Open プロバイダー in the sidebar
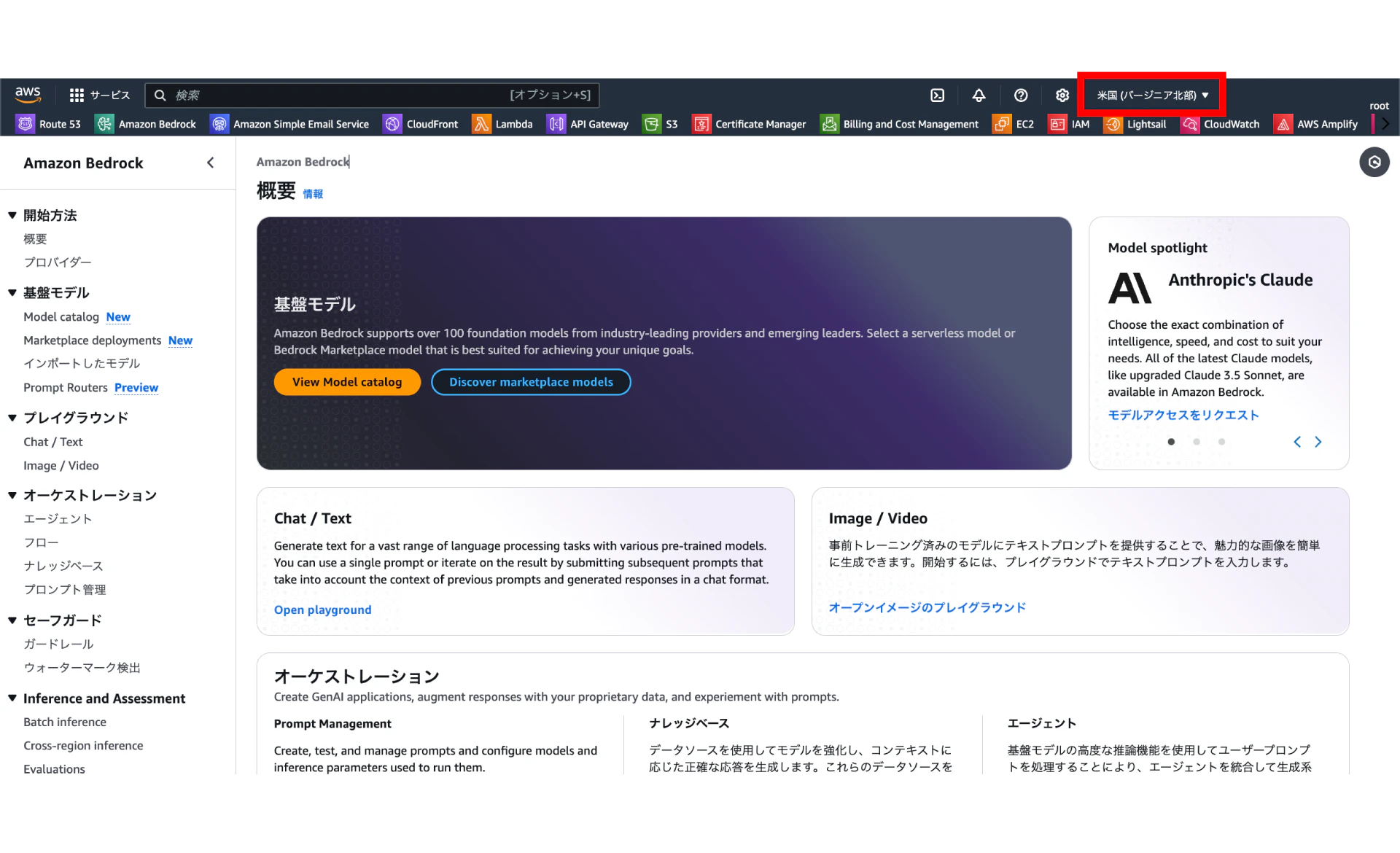This screenshot has height=853, width=1400. [58, 262]
